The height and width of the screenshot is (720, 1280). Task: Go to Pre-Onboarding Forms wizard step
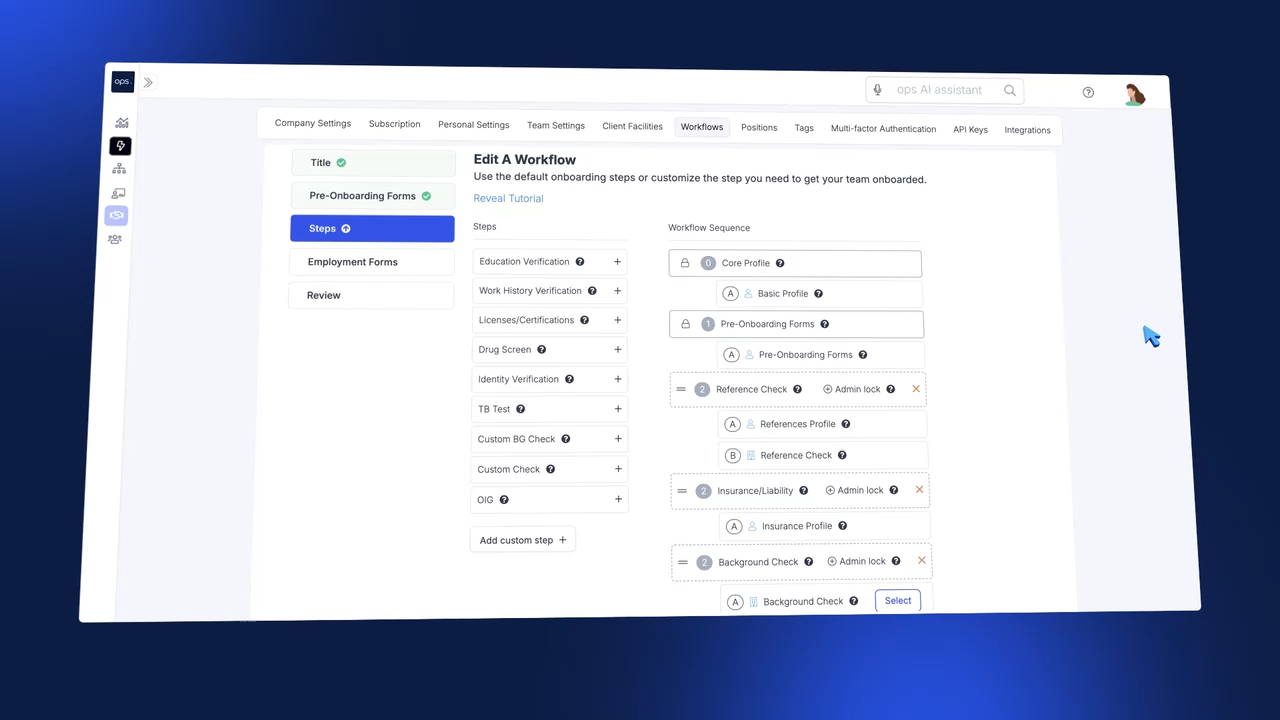click(x=373, y=196)
